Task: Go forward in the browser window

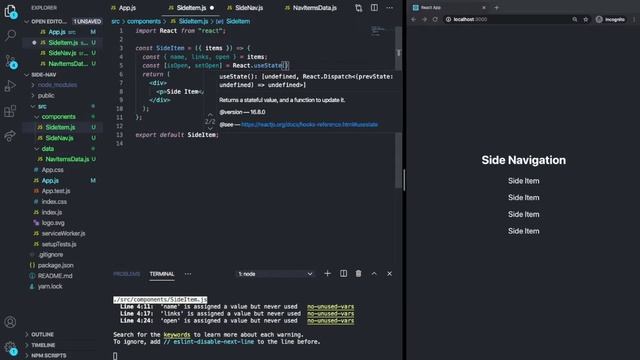Action: 424,19
